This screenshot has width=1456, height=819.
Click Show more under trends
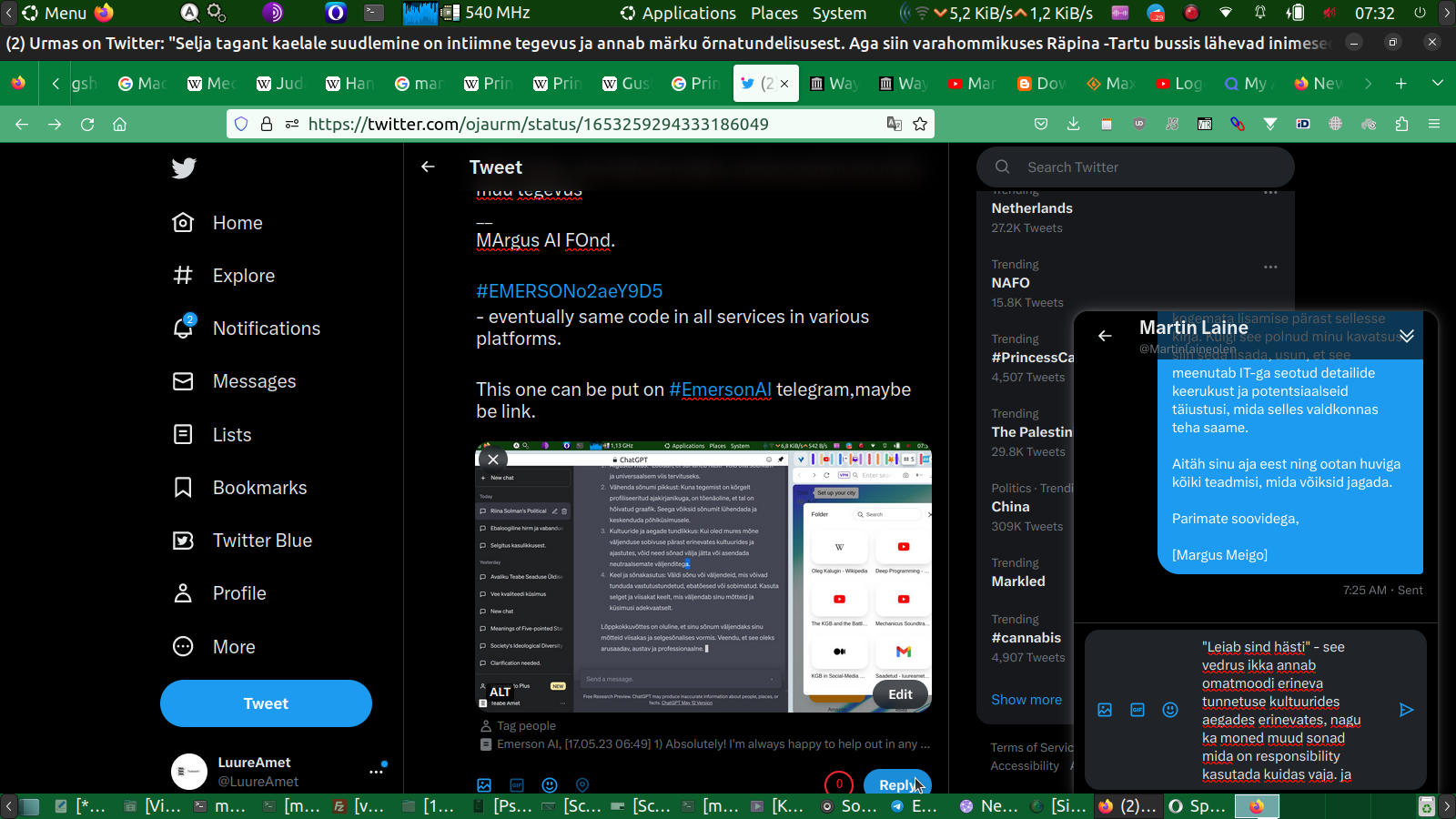(1026, 700)
